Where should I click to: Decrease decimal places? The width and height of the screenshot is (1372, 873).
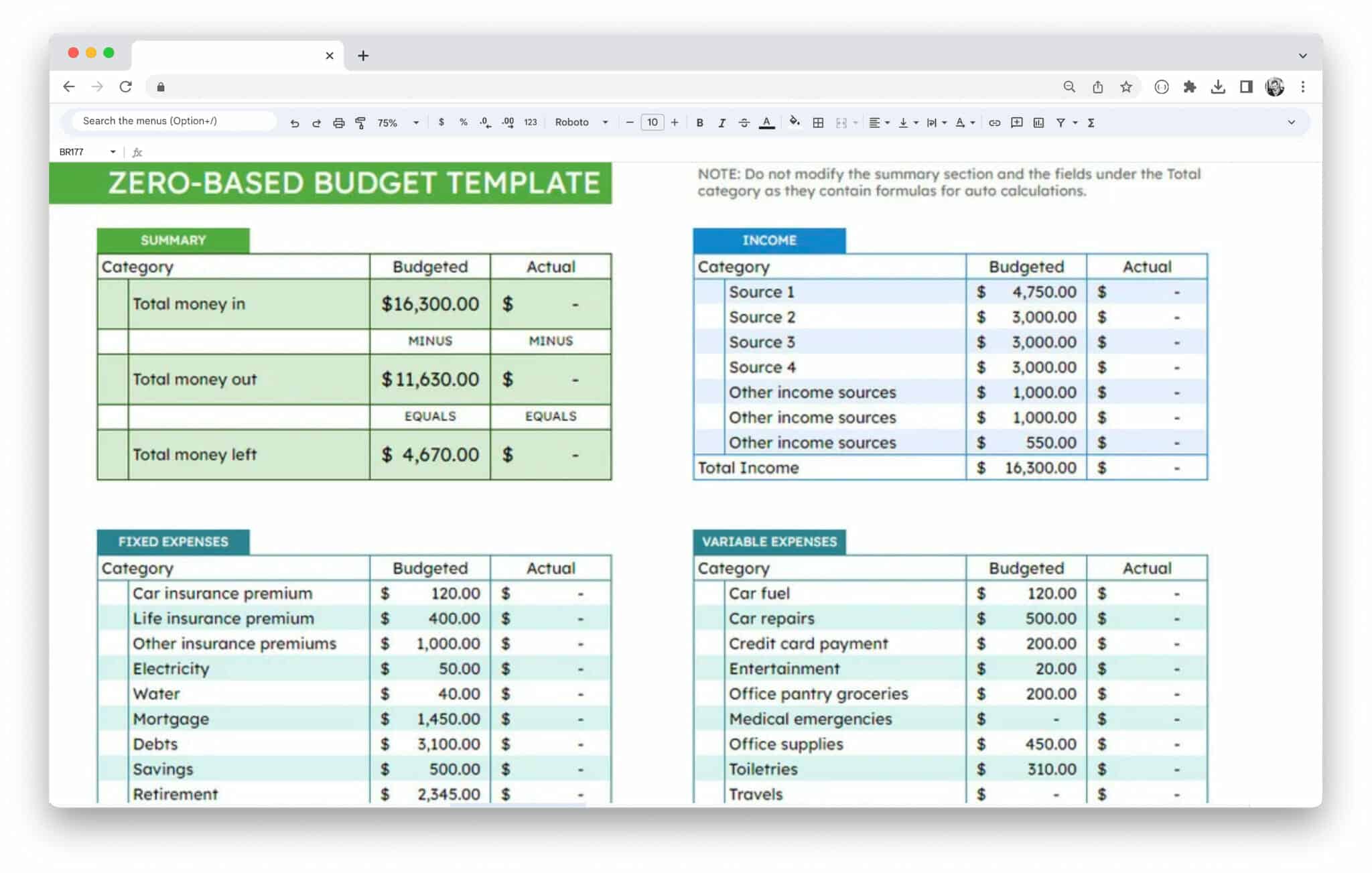[484, 123]
